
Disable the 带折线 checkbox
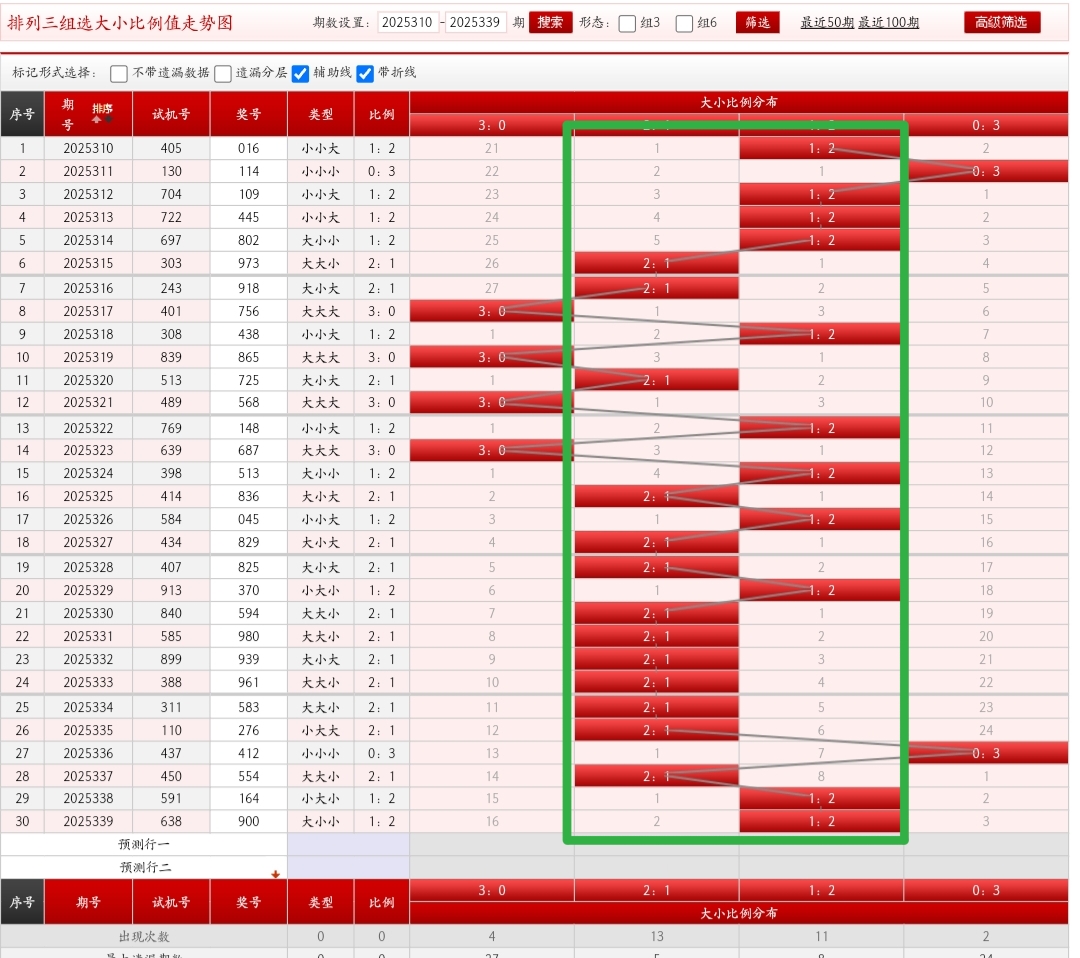pos(365,73)
